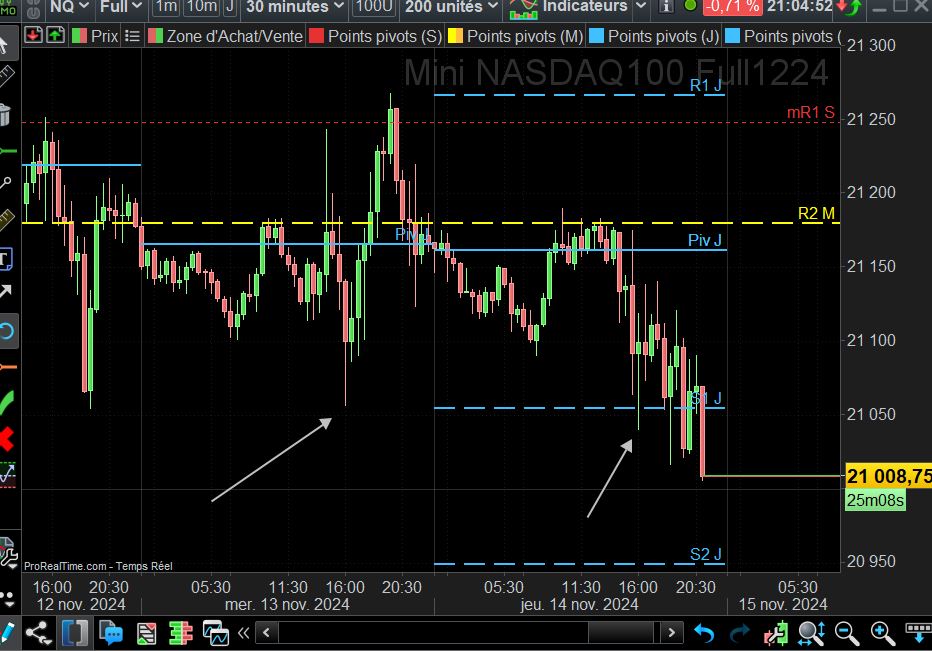Image resolution: width=932 pixels, height=651 pixels.
Task: Click the J daily timeframe button
Action: click(229, 7)
